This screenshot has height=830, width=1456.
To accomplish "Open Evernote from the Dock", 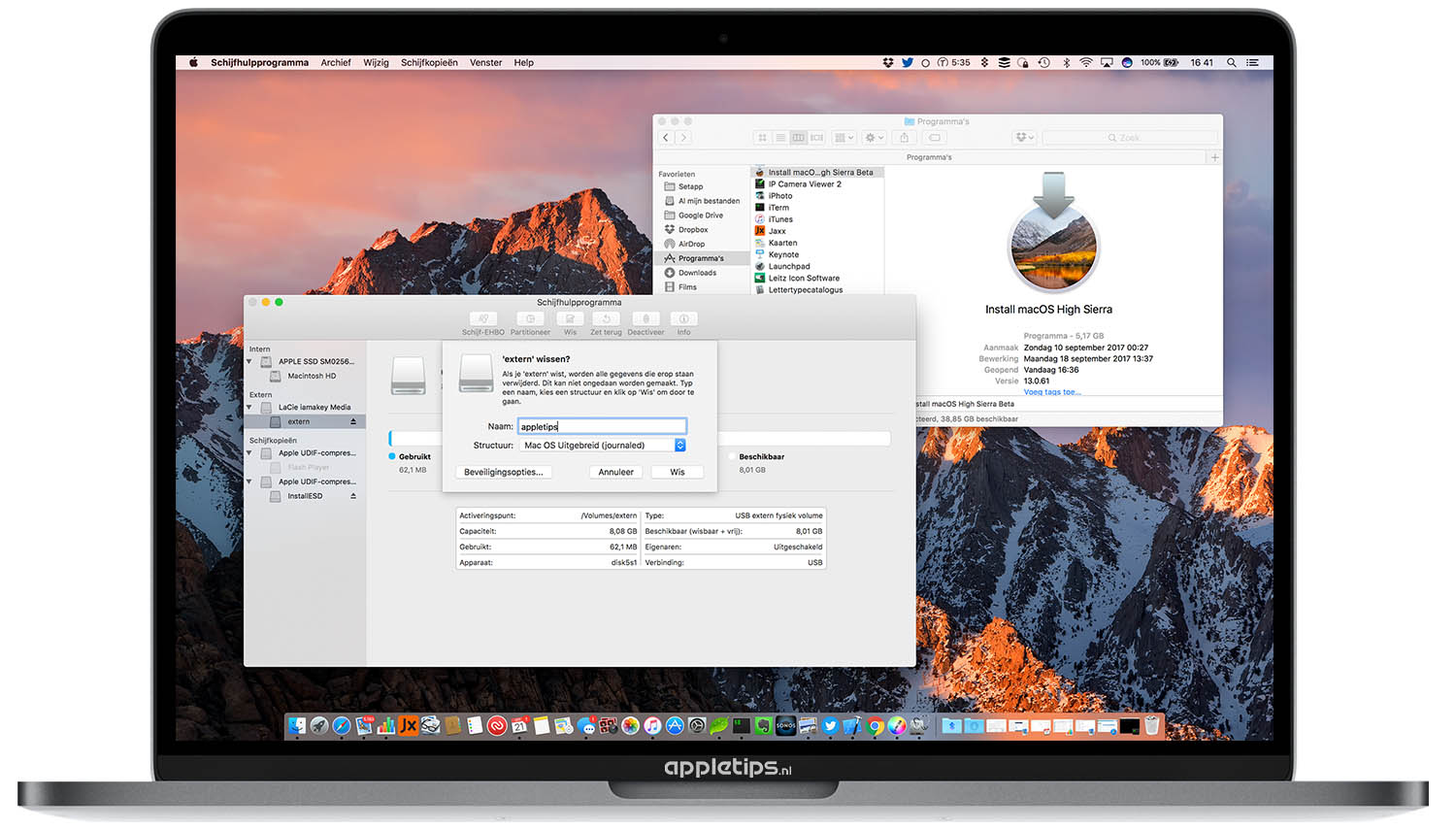I will (763, 725).
